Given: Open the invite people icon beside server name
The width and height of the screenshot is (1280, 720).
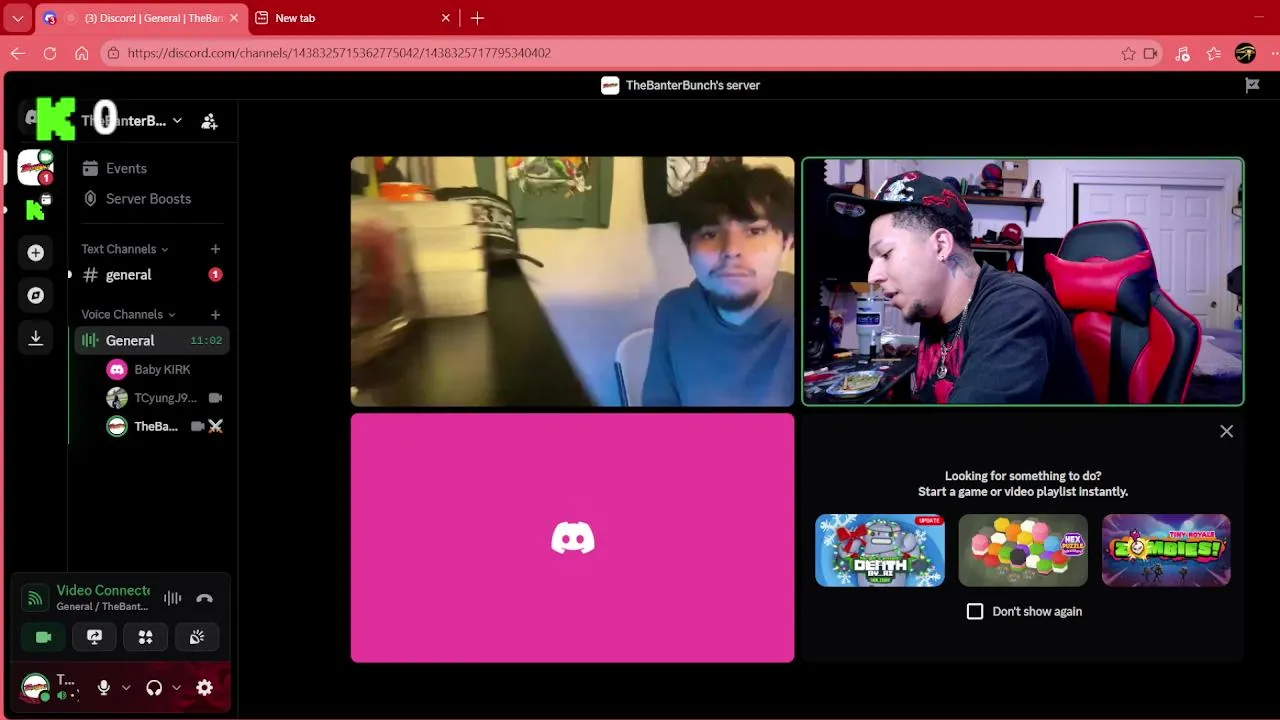Looking at the screenshot, I should 209,121.
